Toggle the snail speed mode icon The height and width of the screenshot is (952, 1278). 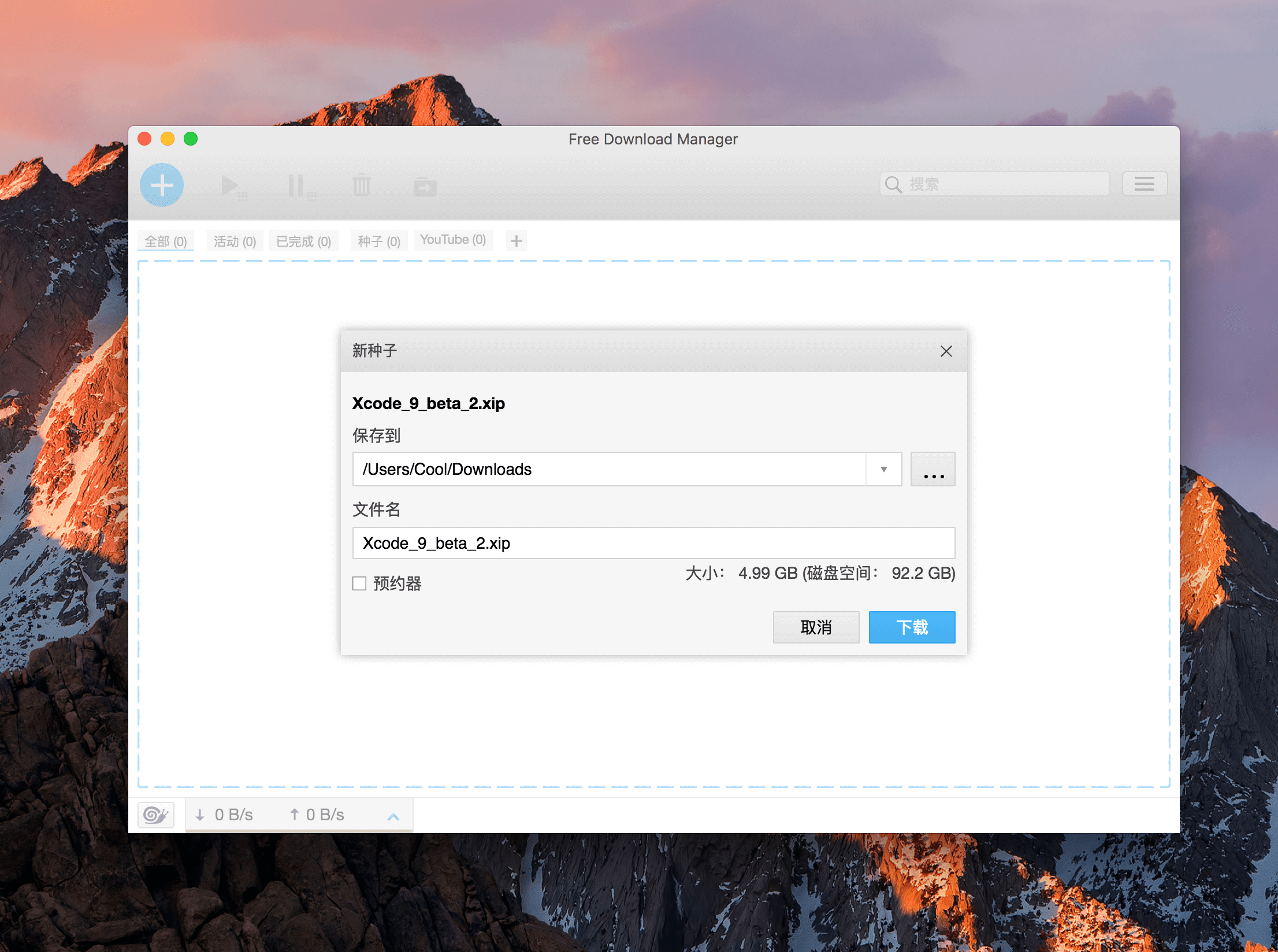pyautogui.click(x=156, y=815)
